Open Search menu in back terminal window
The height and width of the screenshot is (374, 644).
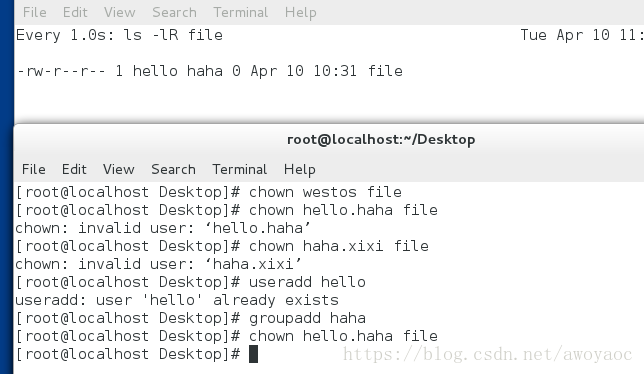[x=174, y=12]
